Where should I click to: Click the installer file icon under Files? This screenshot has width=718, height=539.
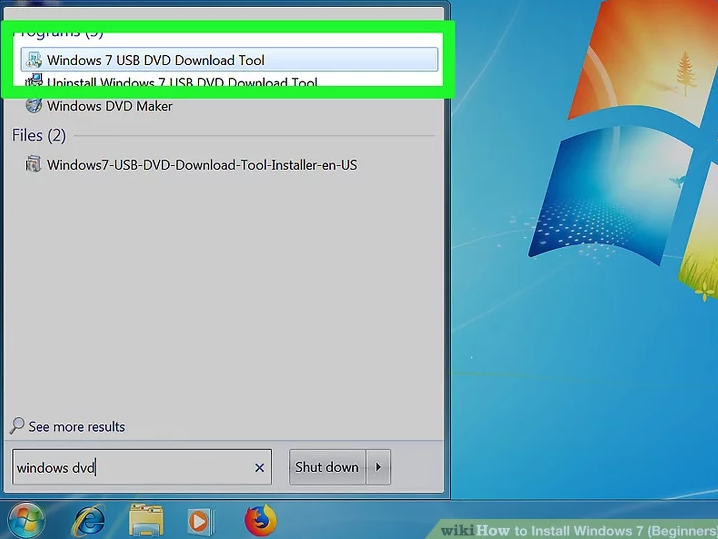coord(34,165)
